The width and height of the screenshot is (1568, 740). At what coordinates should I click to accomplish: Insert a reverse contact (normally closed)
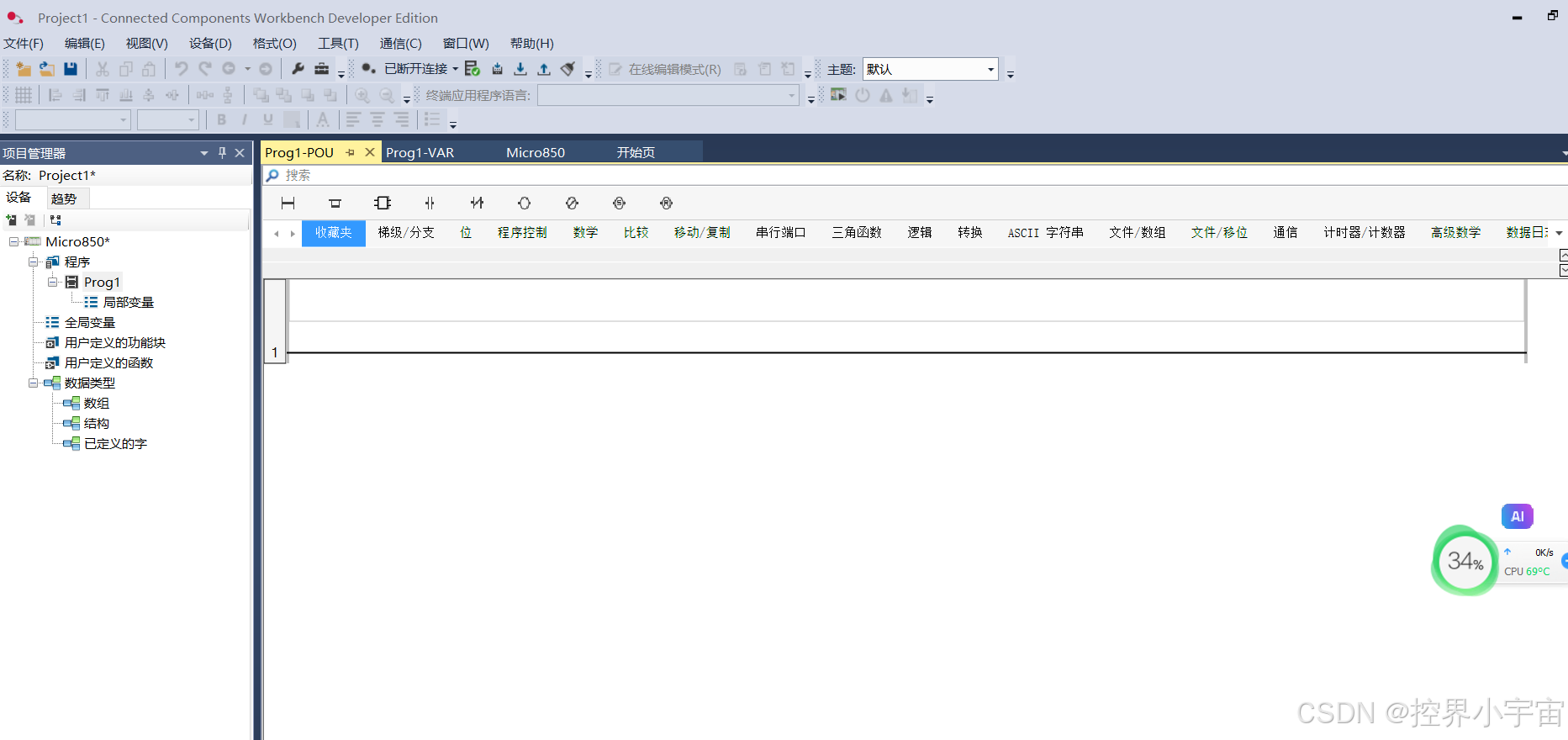click(x=477, y=203)
